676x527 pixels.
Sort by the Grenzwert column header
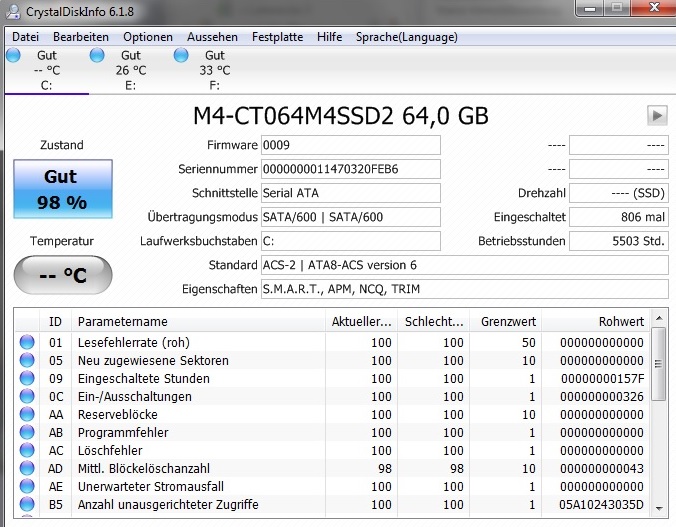point(505,322)
